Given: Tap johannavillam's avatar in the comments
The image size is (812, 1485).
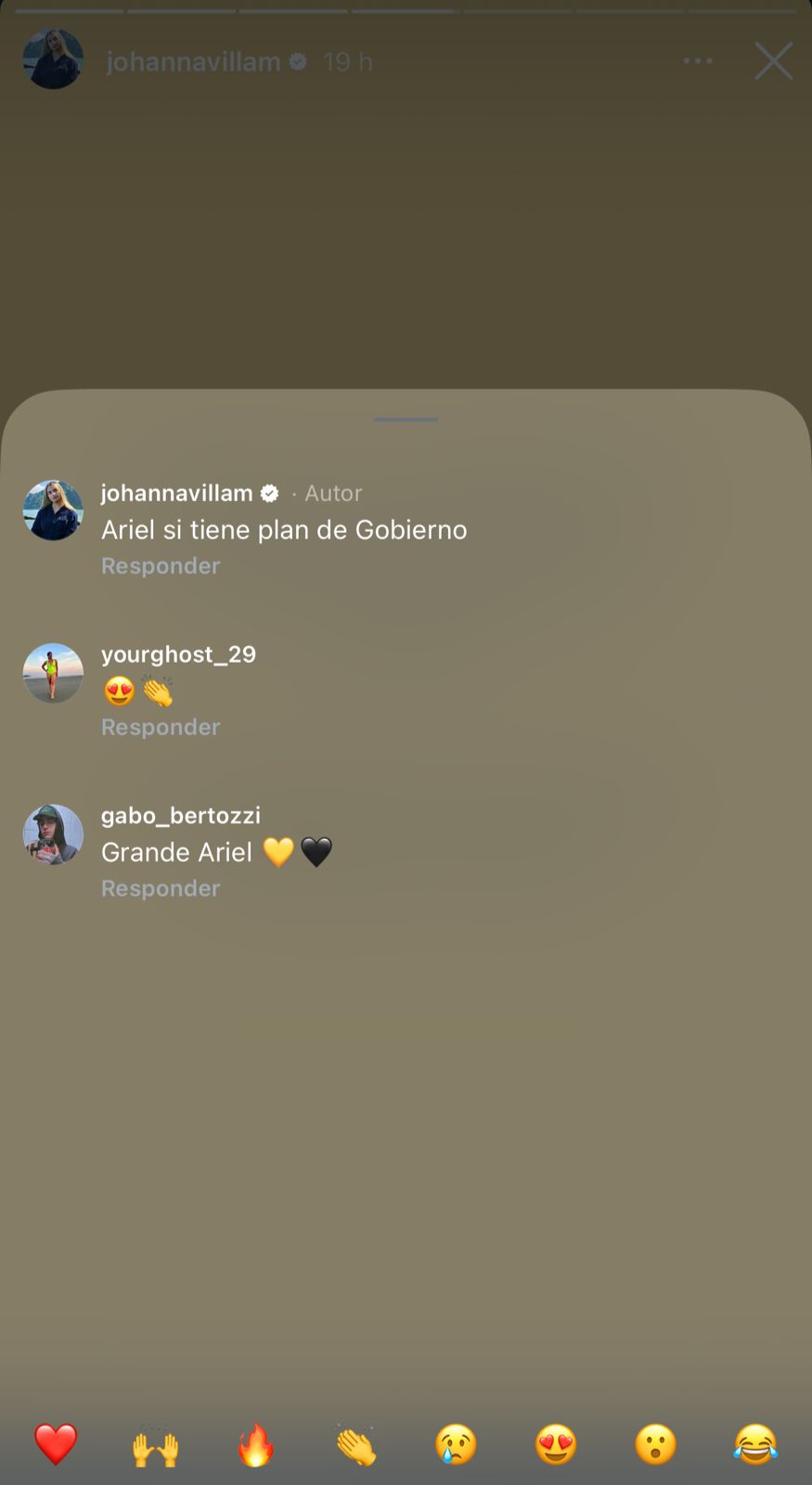Looking at the screenshot, I should click(x=53, y=510).
